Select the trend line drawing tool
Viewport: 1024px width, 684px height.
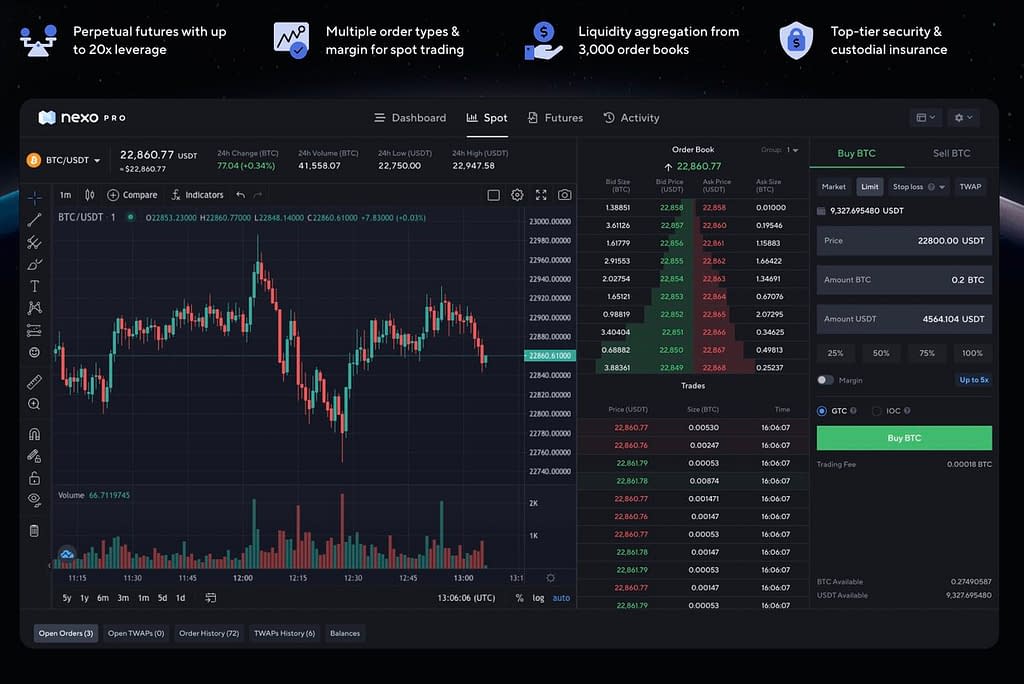[x=35, y=220]
